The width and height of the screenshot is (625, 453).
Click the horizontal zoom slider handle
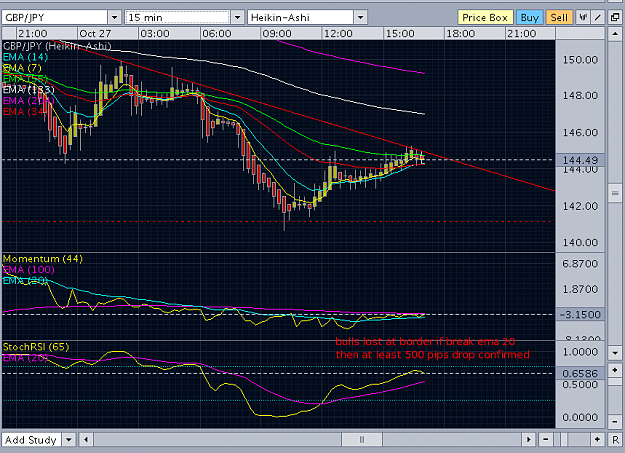pos(564,440)
